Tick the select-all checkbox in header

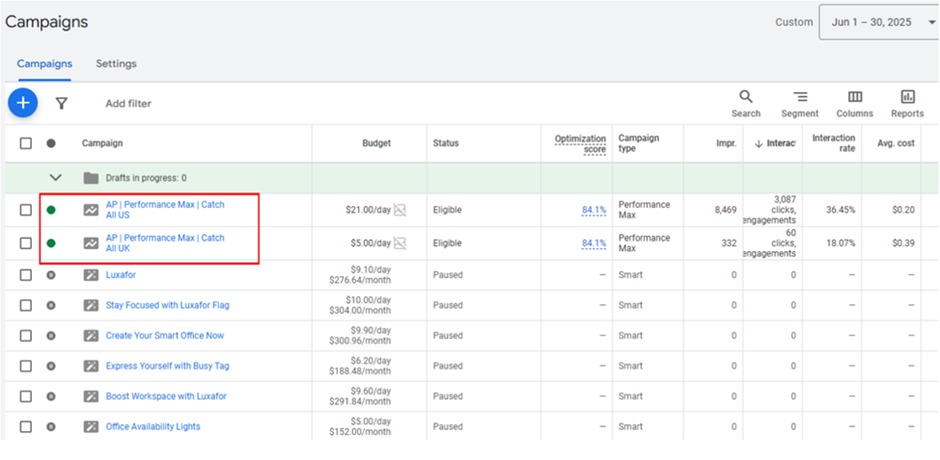click(26, 143)
